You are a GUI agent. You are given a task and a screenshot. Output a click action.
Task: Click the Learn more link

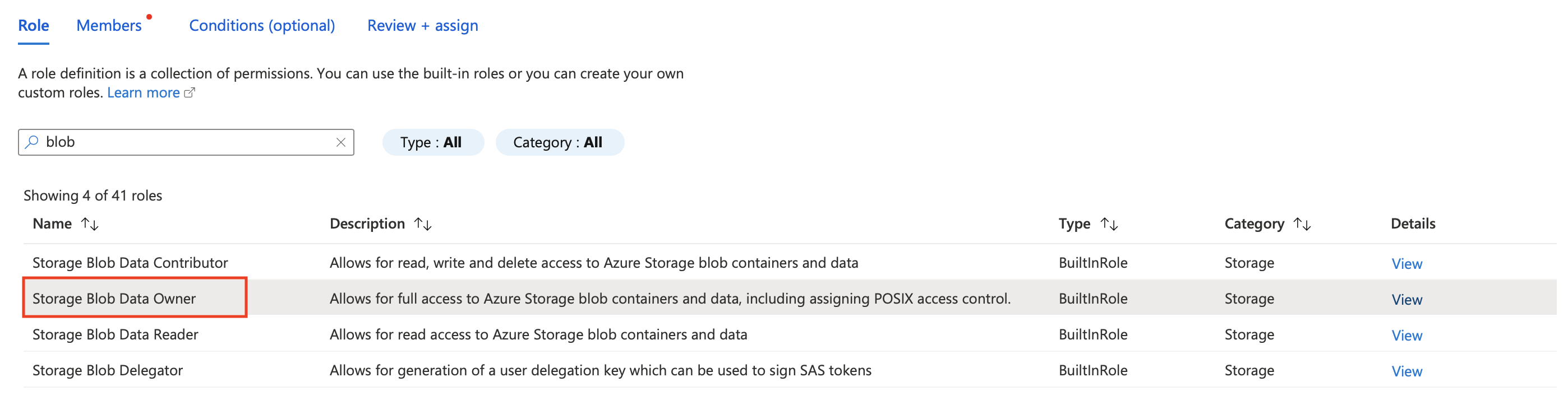coord(144,93)
